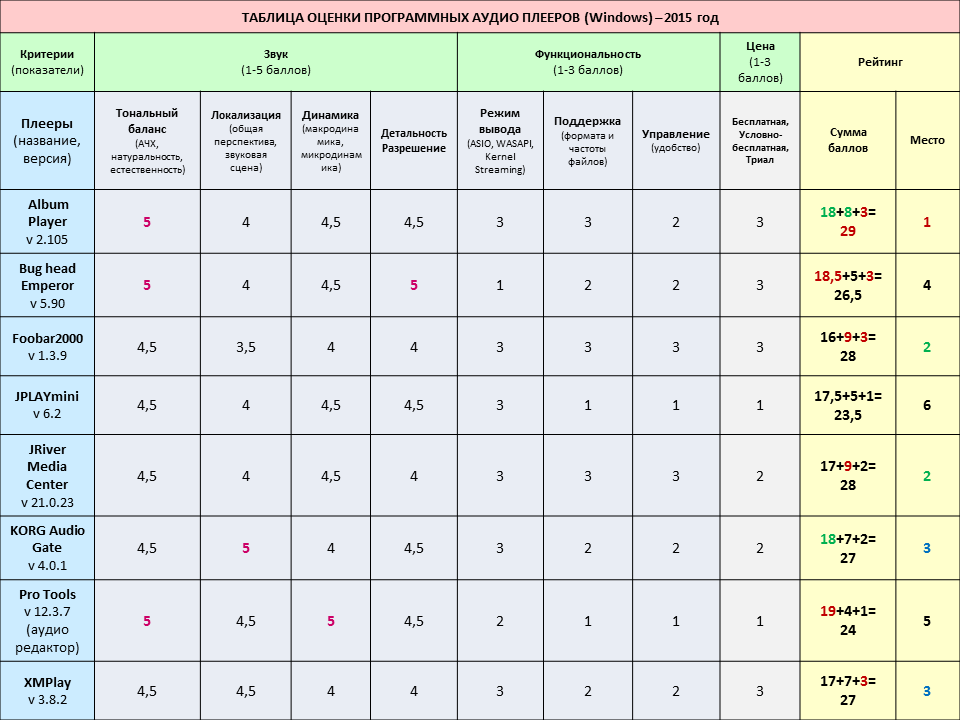Click Bug head Emperor's output mode score "1"

click(500, 285)
